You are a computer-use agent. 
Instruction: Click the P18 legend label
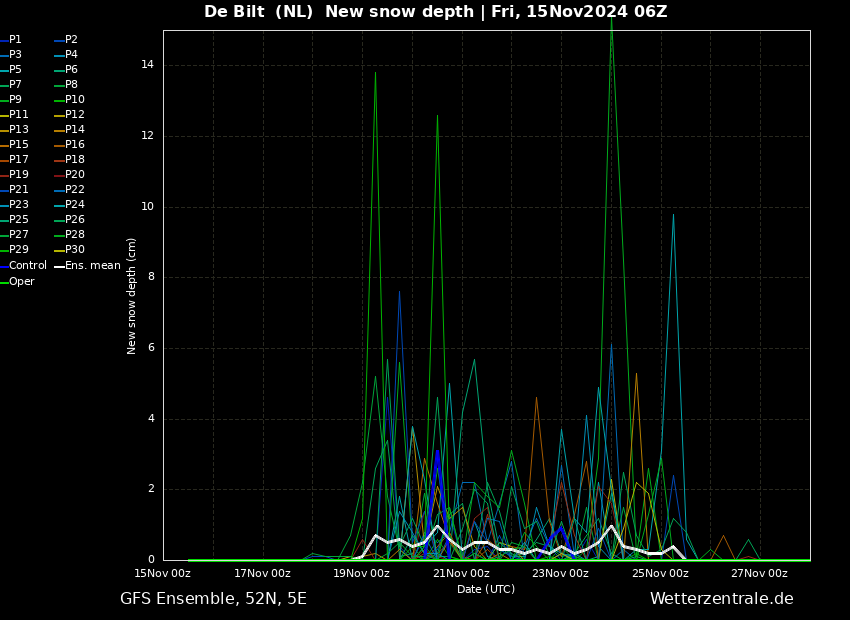(75, 159)
